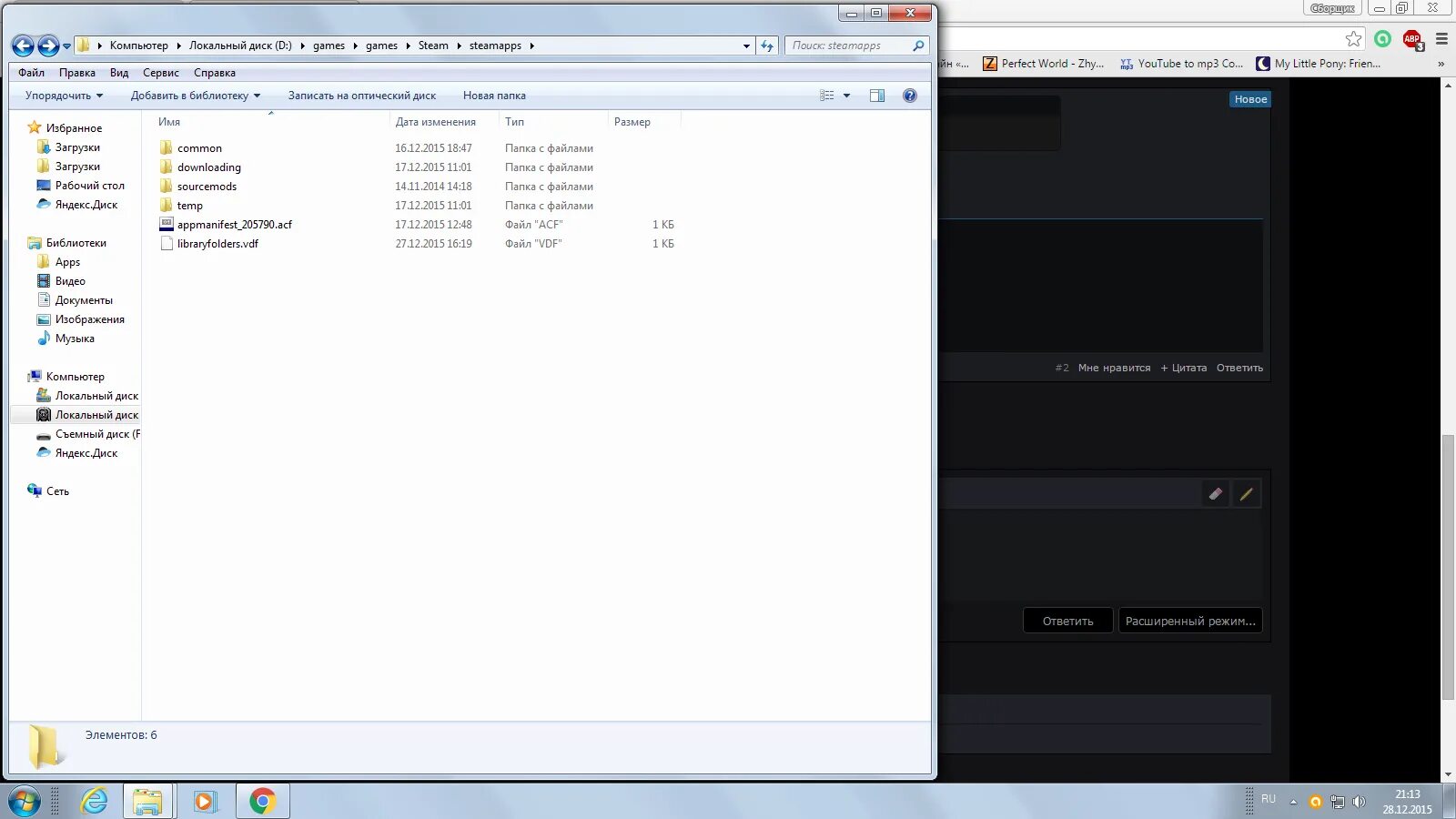
Task: Open the Chrome hamburger menu
Action: [x=1441, y=38]
